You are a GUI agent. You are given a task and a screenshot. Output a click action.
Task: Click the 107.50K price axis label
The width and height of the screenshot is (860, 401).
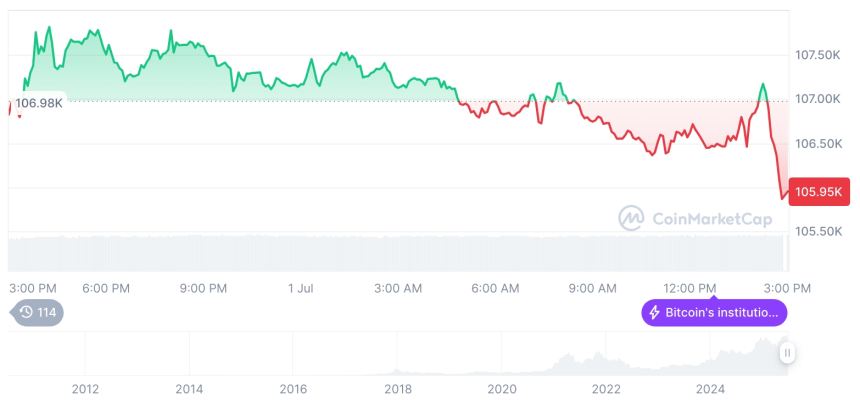tap(818, 55)
